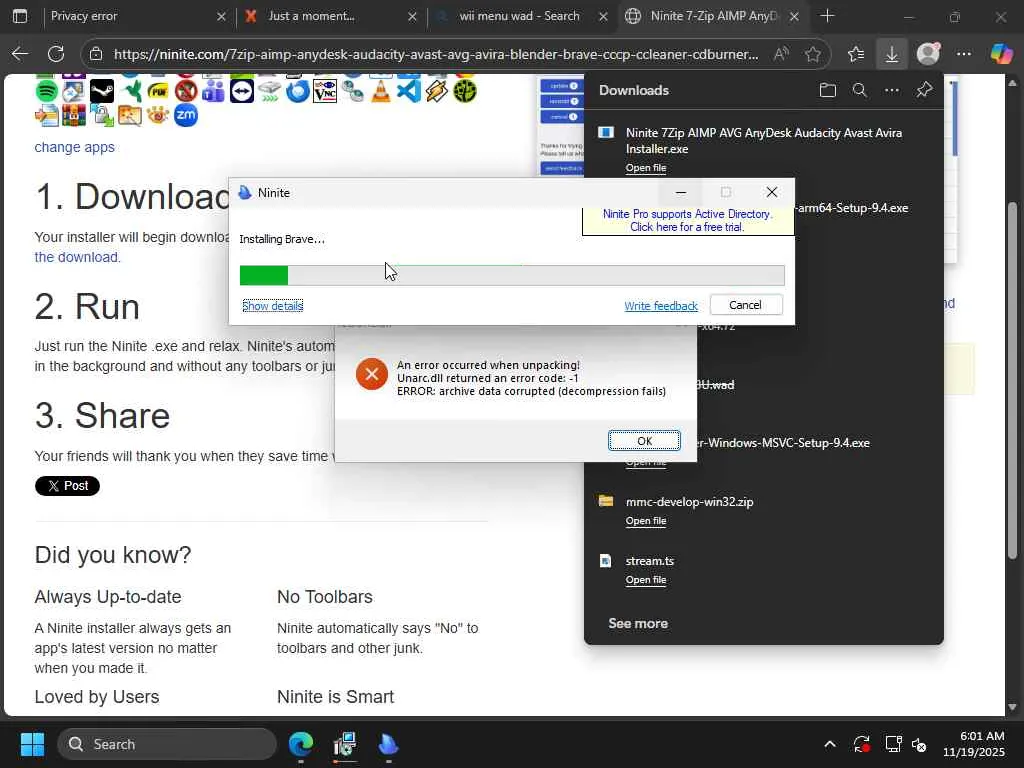Select the mmc-develop-win32.zip download entry
This screenshot has height=768, width=1024.
[x=763, y=510]
